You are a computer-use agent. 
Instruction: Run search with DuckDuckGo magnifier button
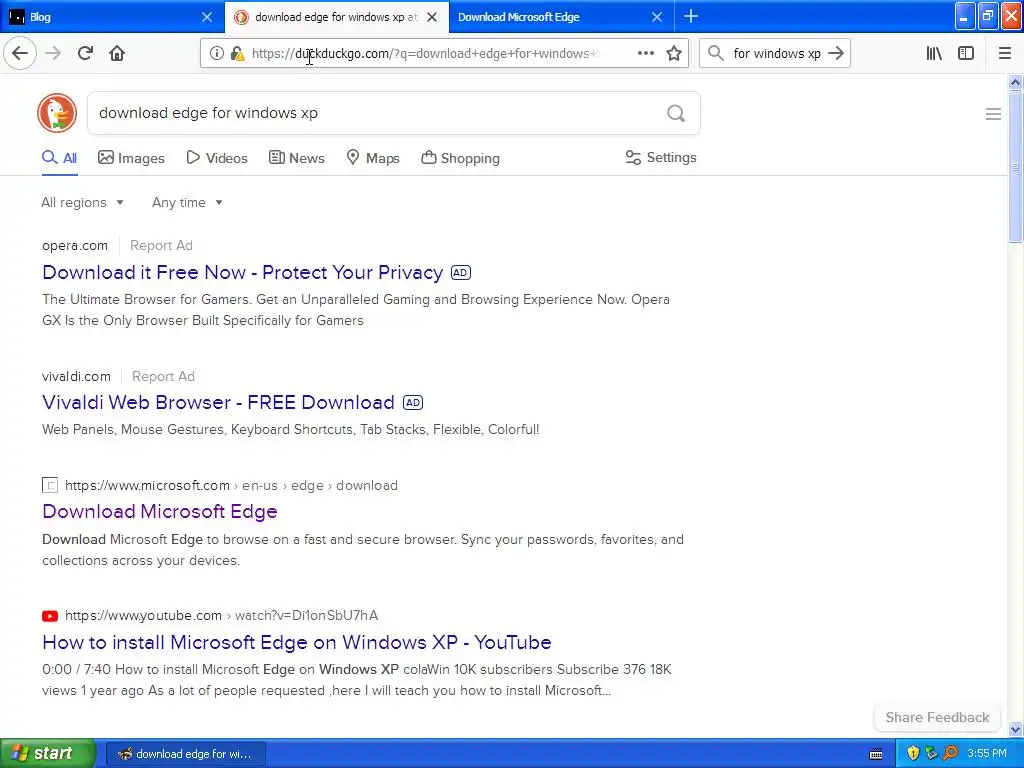676,114
